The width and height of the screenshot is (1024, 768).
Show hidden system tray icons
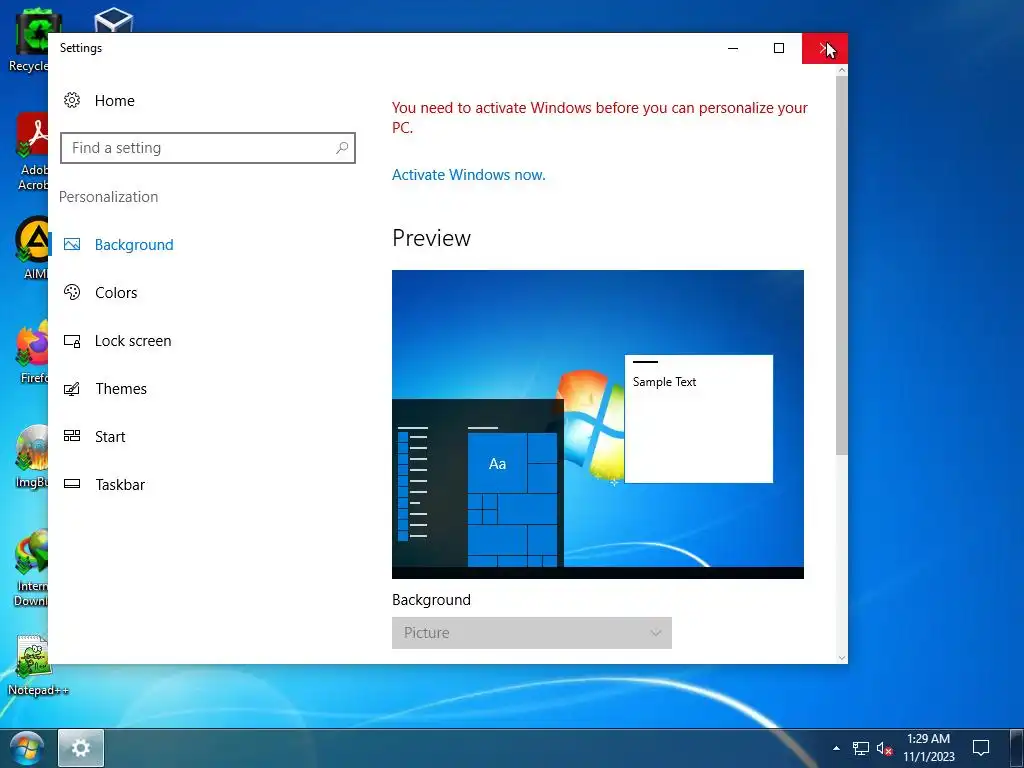click(x=836, y=748)
